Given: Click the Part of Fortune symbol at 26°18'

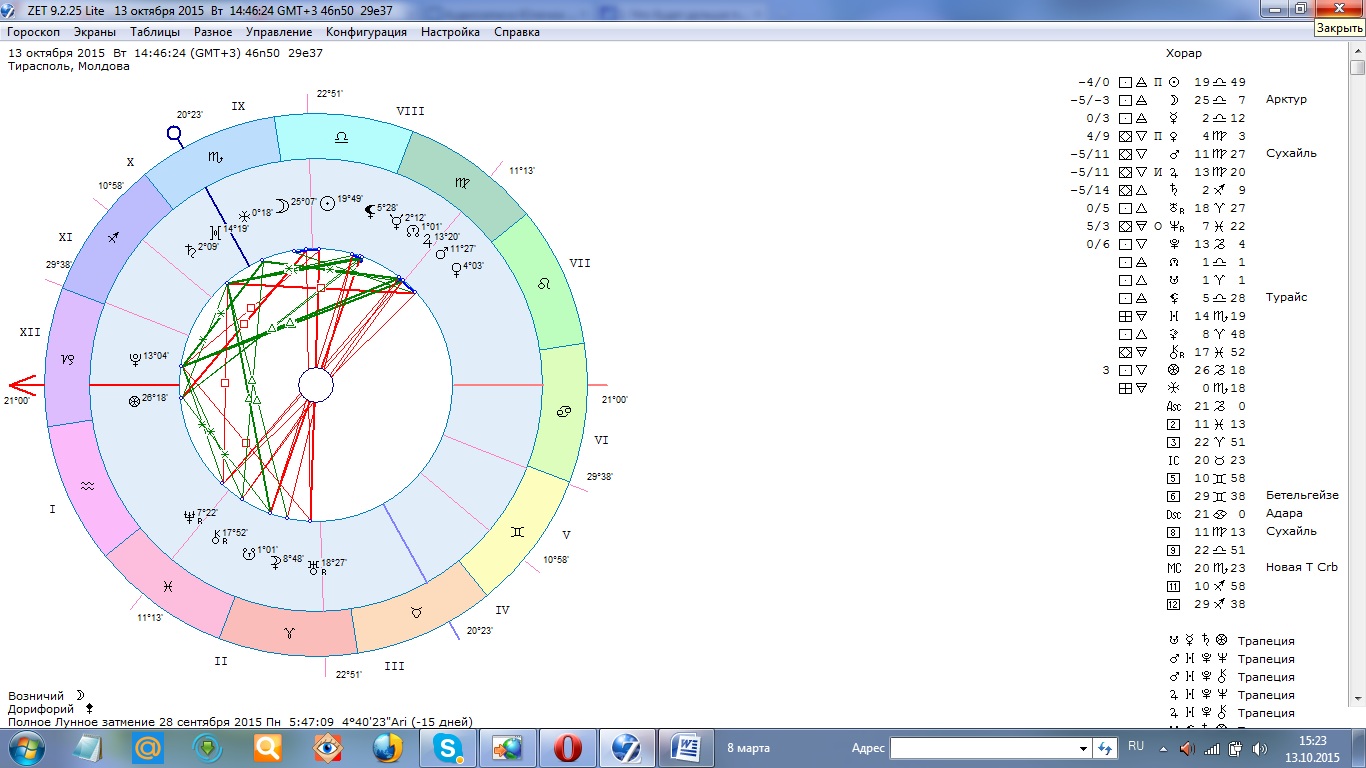Looking at the screenshot, I should [135, 400].
